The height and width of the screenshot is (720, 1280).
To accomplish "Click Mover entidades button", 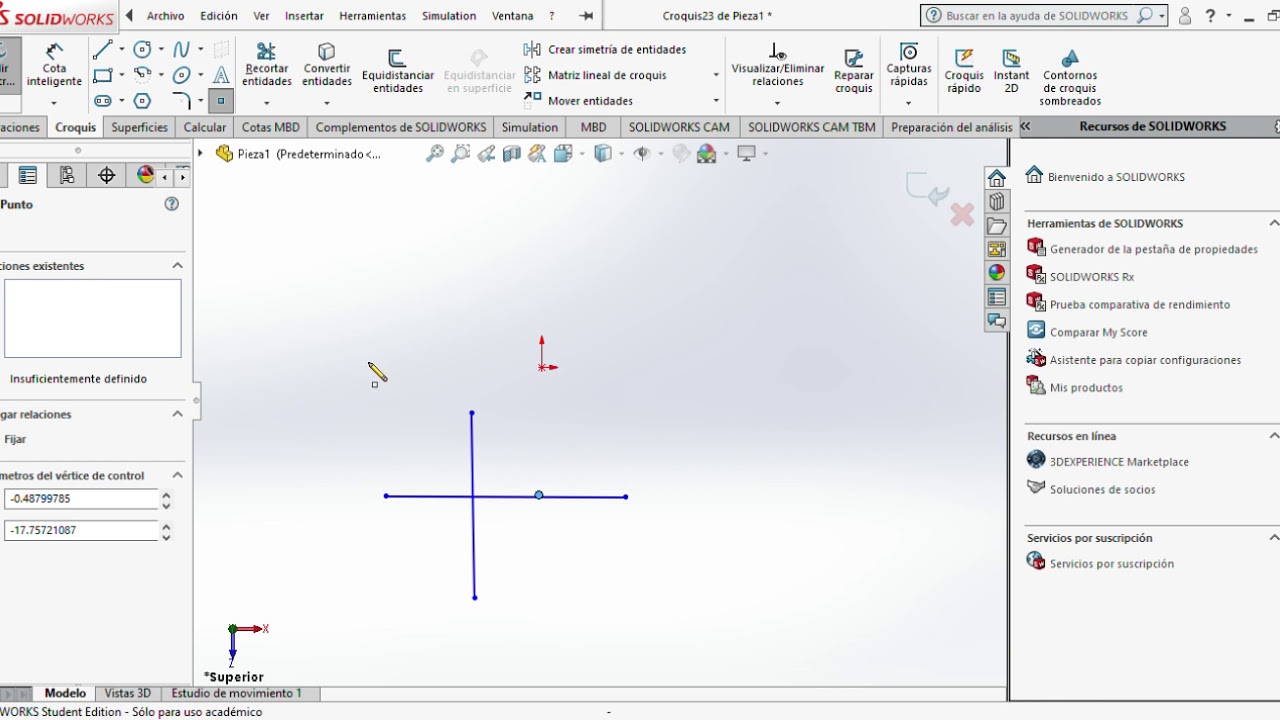I will click(x=579, y=101).
